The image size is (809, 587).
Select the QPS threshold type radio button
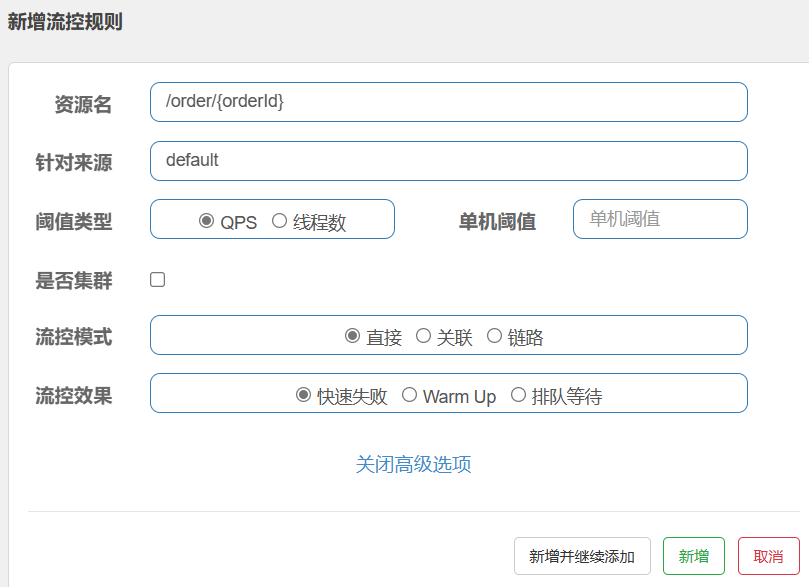pyautogui.click(x=207, y=221)
